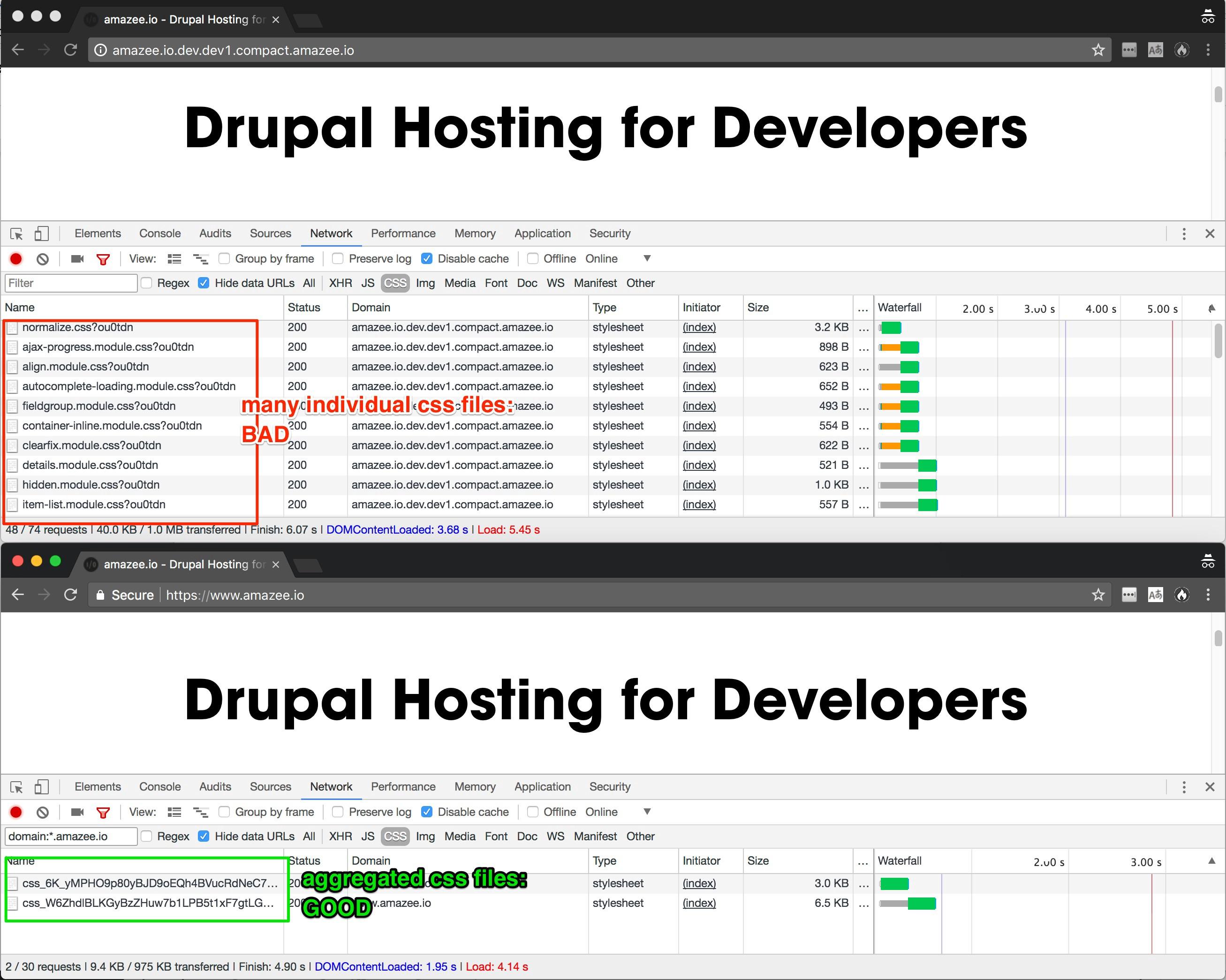Select JS filter type in bottom DevTools
This screenshot has width=1226, height=980.
367,836
